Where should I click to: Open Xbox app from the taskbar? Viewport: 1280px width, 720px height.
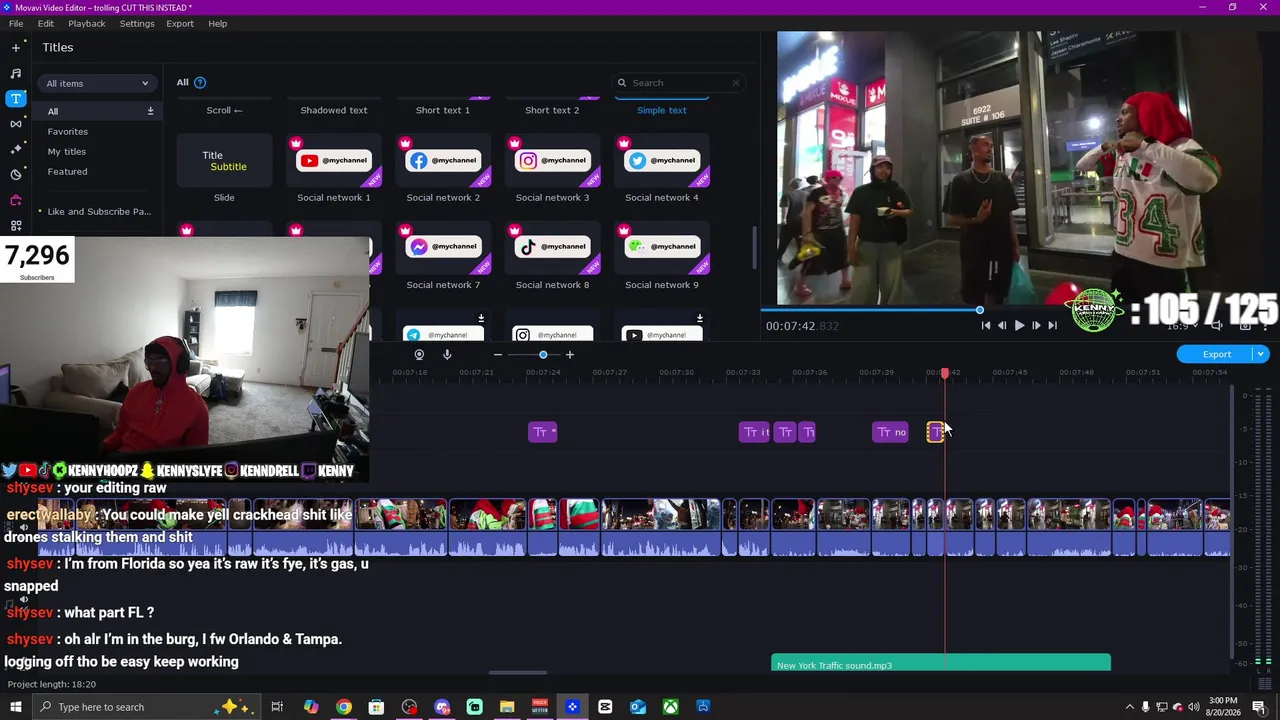670,707
